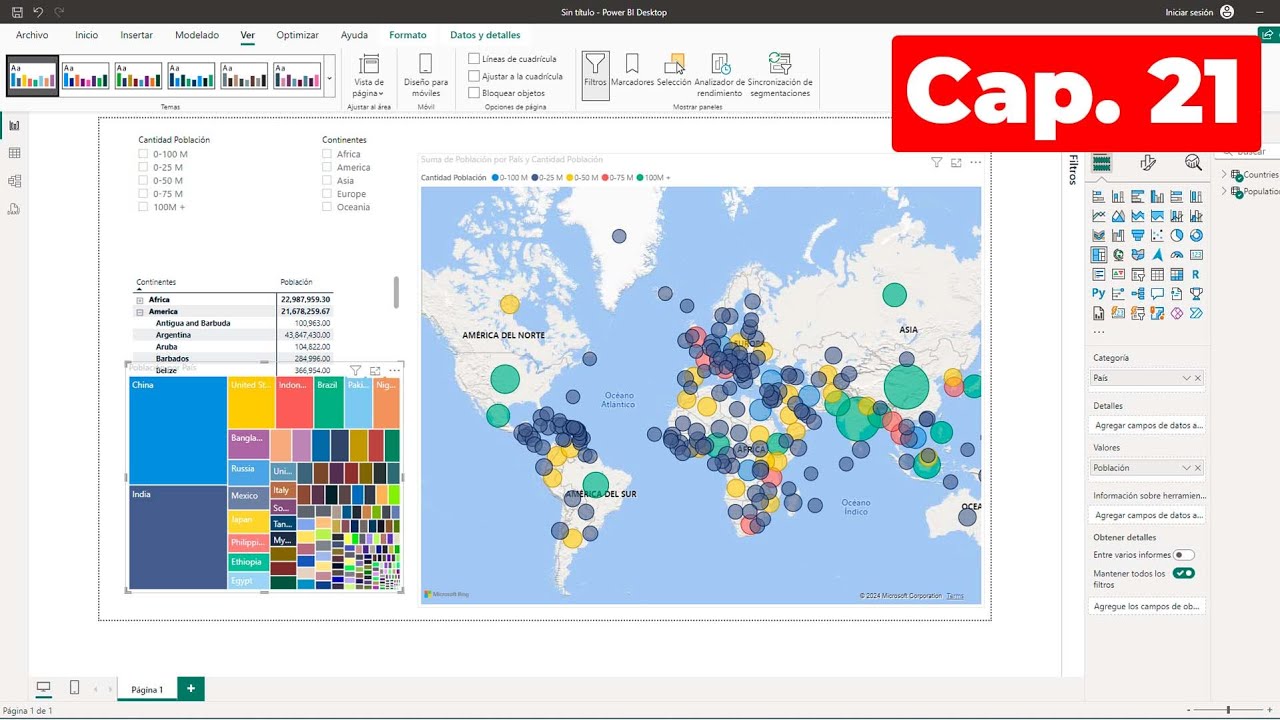Pick the funnel chart visual
Screen dimensions: 1280x720
pos(1138,235)
